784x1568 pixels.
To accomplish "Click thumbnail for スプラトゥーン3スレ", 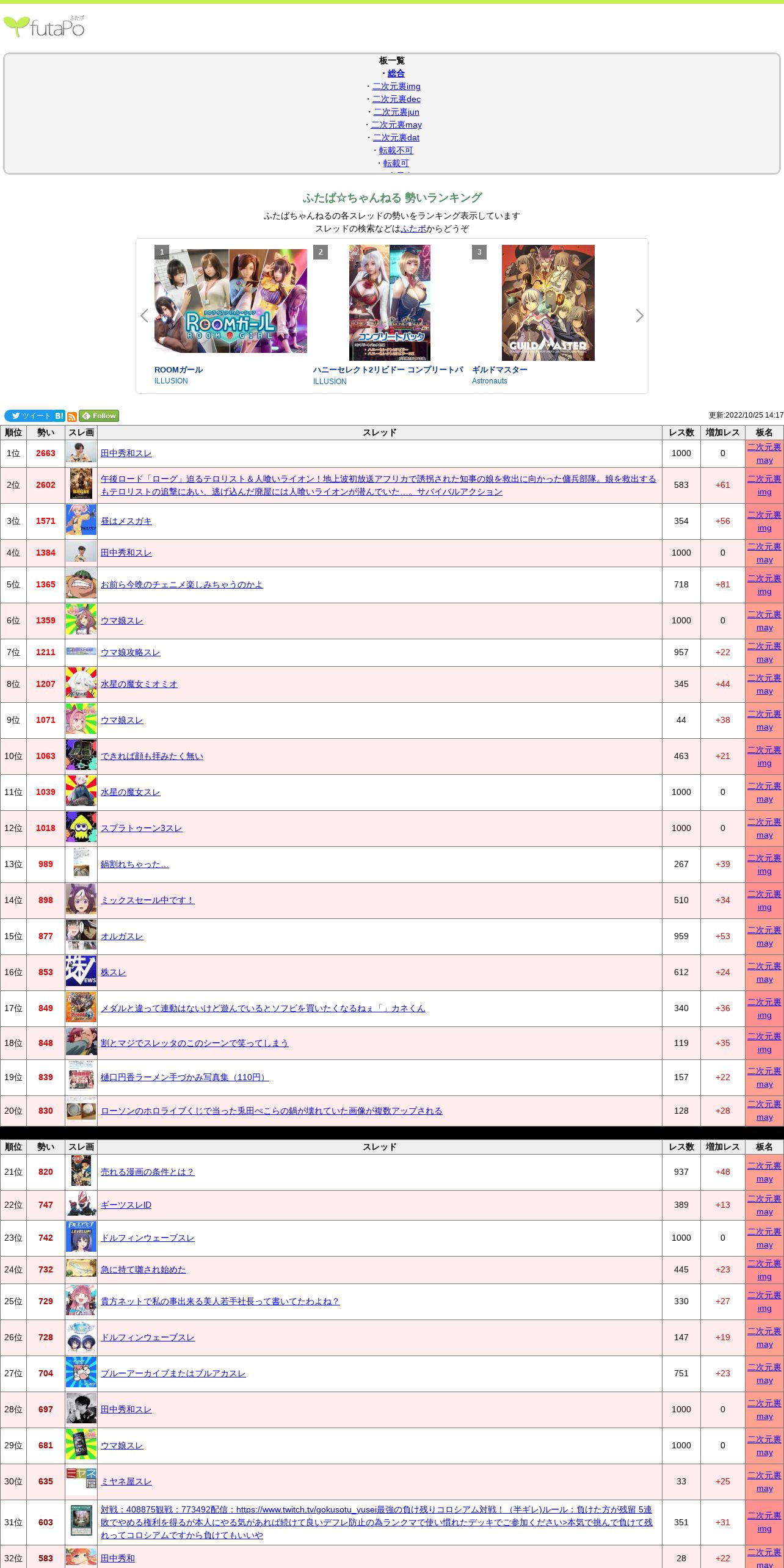I will coord(81,828).
